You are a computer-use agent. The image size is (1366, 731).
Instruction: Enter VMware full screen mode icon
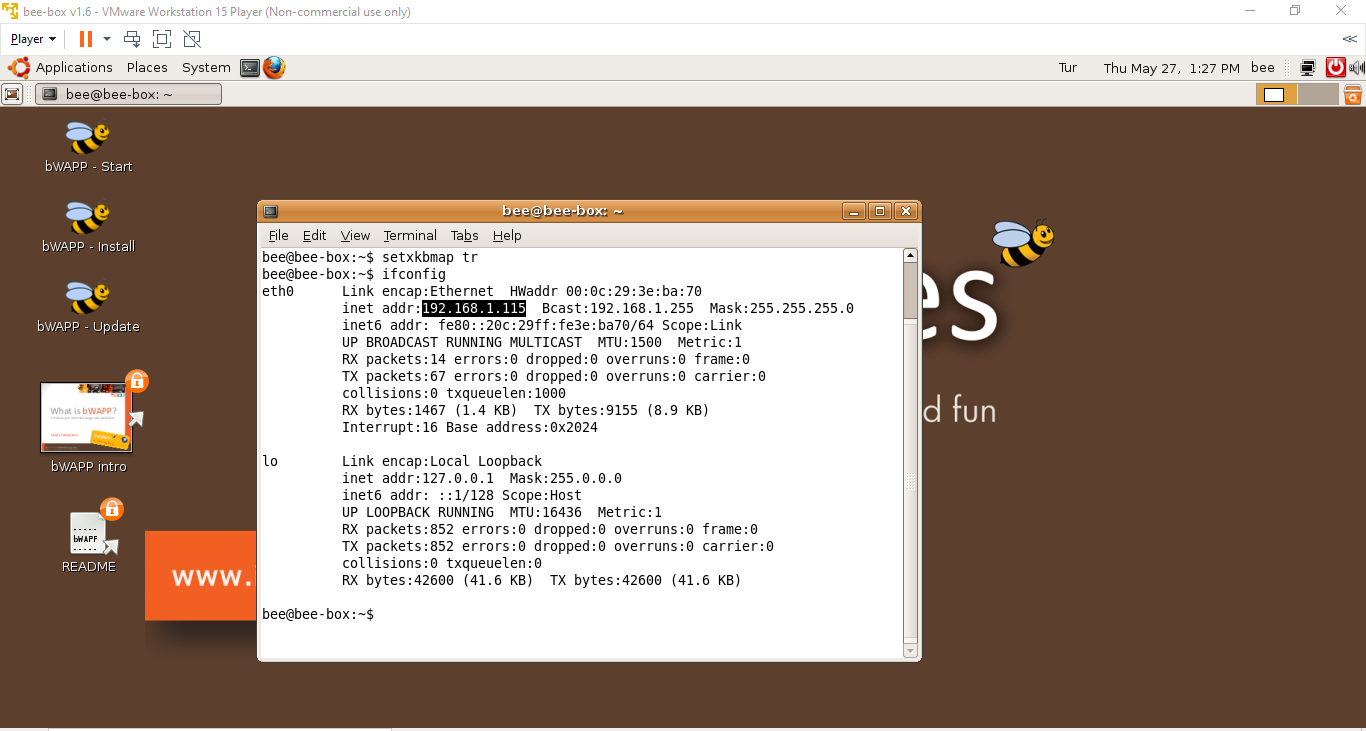point(162,39)
